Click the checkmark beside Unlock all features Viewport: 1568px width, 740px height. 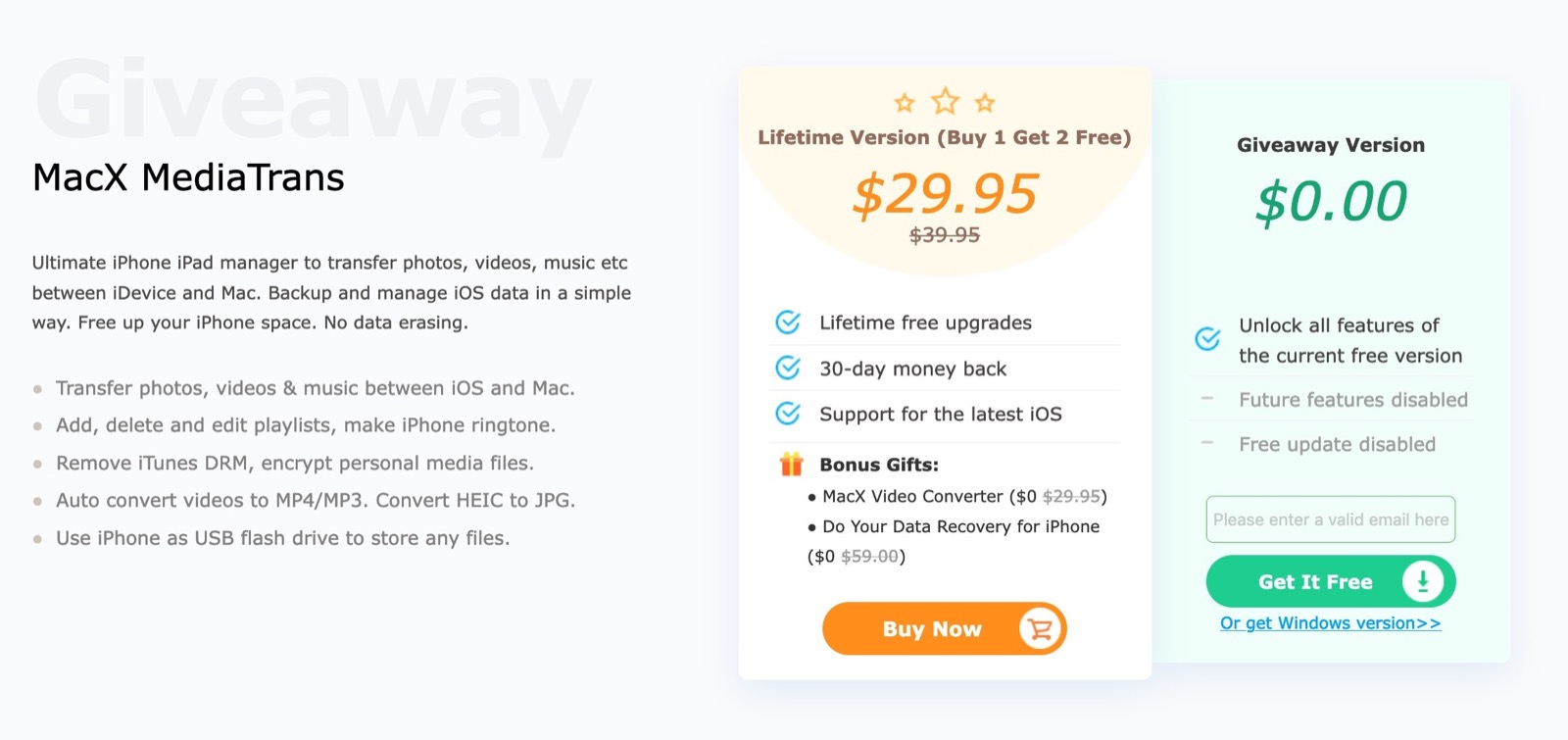1207,339
